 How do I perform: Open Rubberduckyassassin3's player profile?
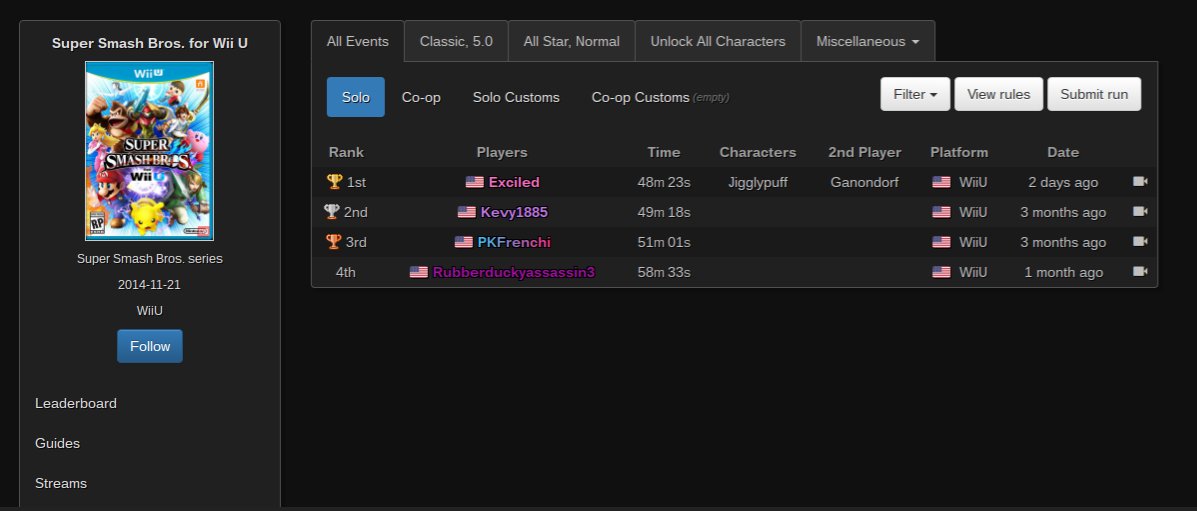coord(514,271)
